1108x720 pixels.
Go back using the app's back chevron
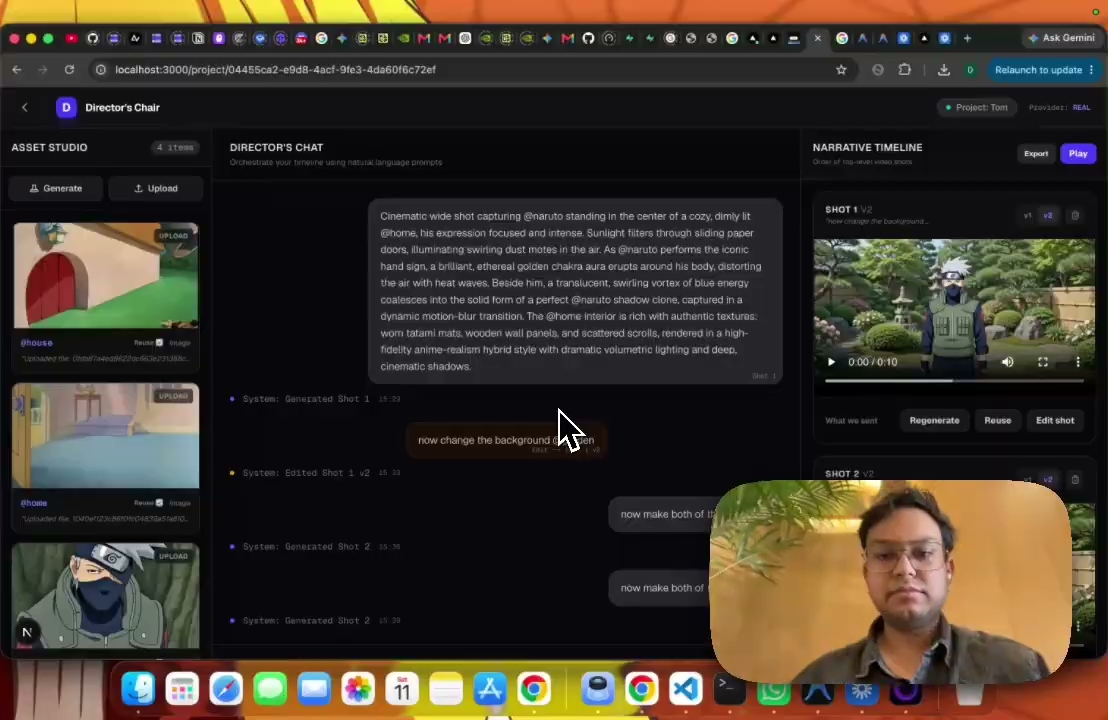(x=25, y=107)
